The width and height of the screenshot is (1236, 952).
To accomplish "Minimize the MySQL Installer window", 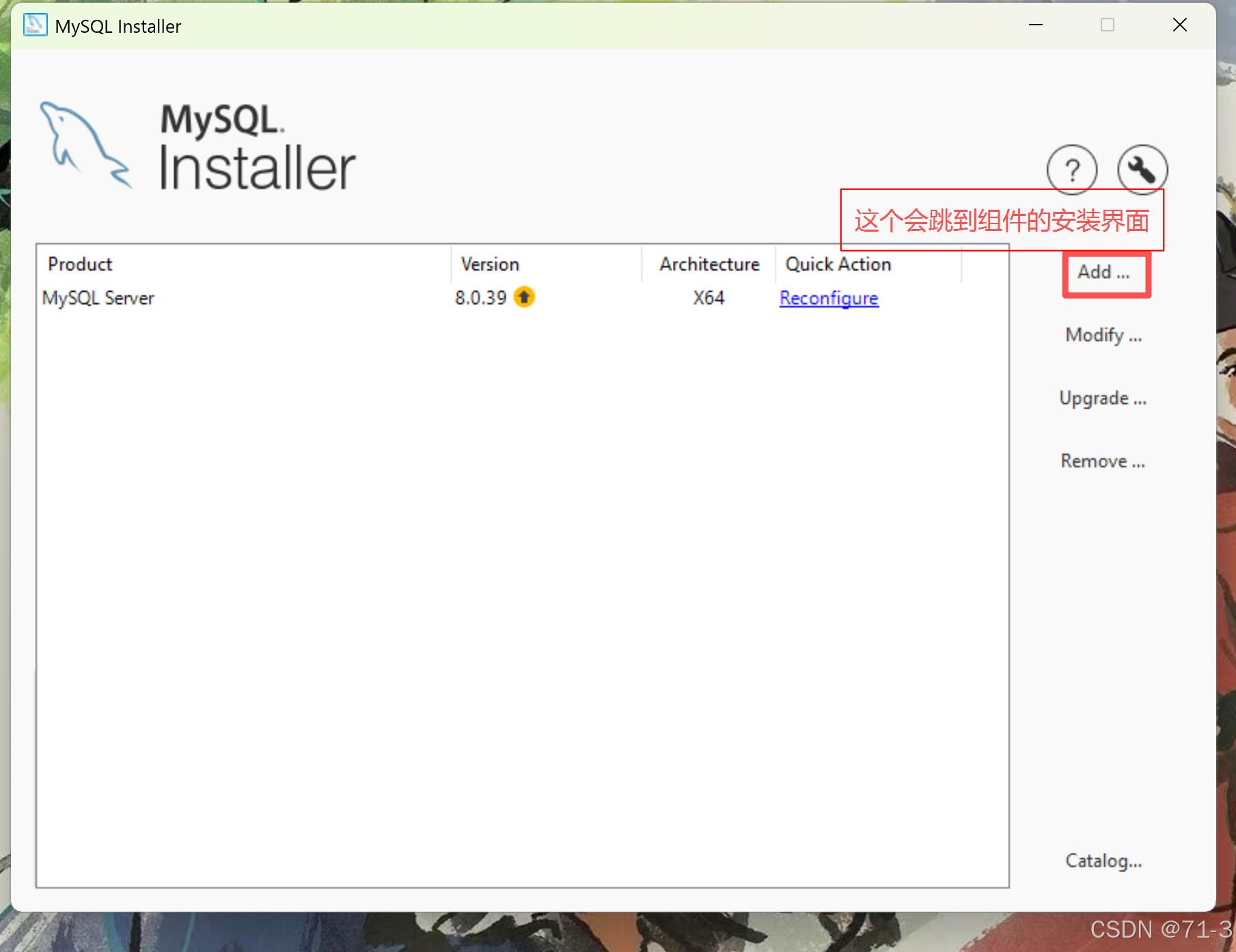I will [x=1036, y=25].
